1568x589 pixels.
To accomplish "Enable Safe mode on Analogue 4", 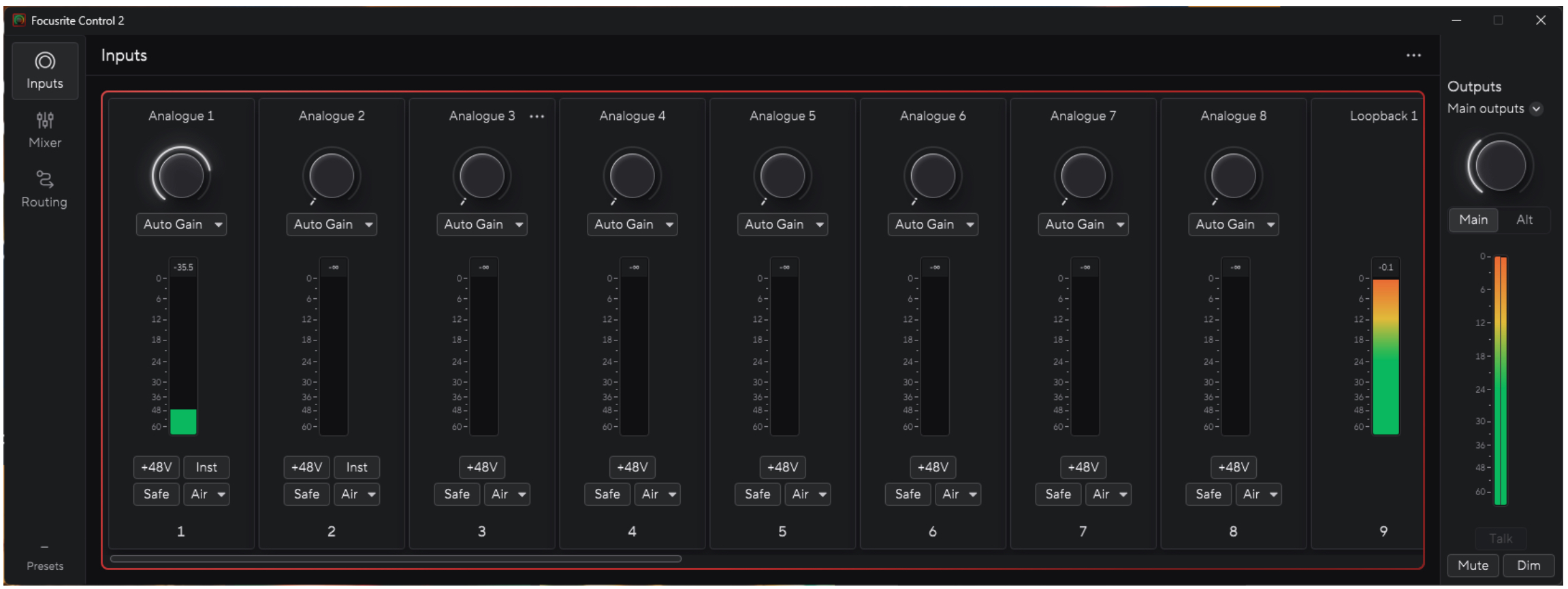I will coord(607,494).
